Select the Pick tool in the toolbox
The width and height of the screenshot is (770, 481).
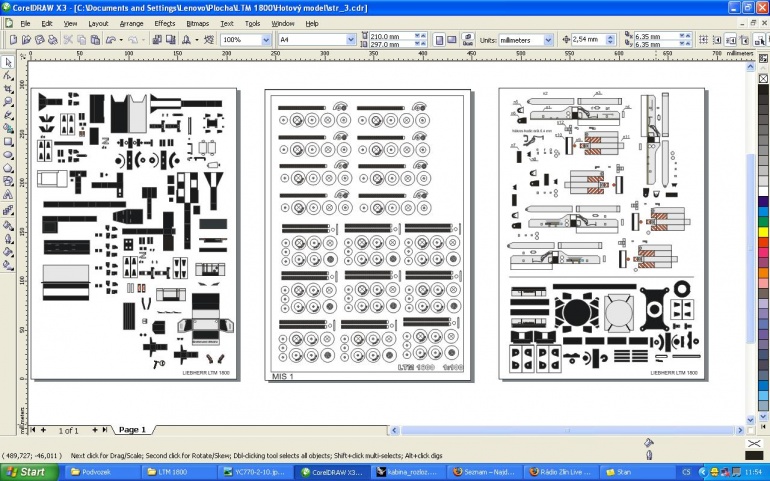click(x=8, y=62)
